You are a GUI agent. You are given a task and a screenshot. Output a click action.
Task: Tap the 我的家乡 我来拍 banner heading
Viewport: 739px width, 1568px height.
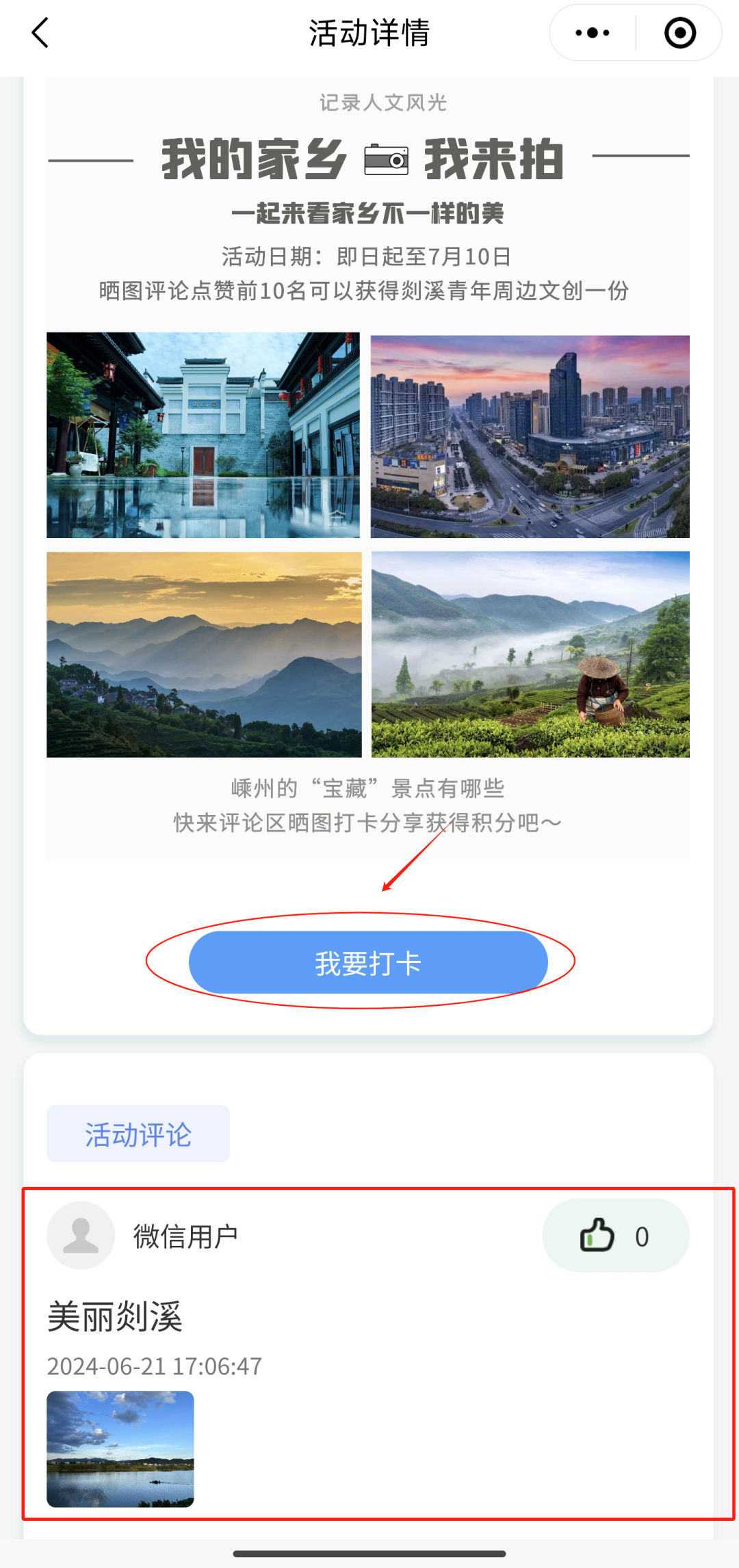(x=363, y=159)
